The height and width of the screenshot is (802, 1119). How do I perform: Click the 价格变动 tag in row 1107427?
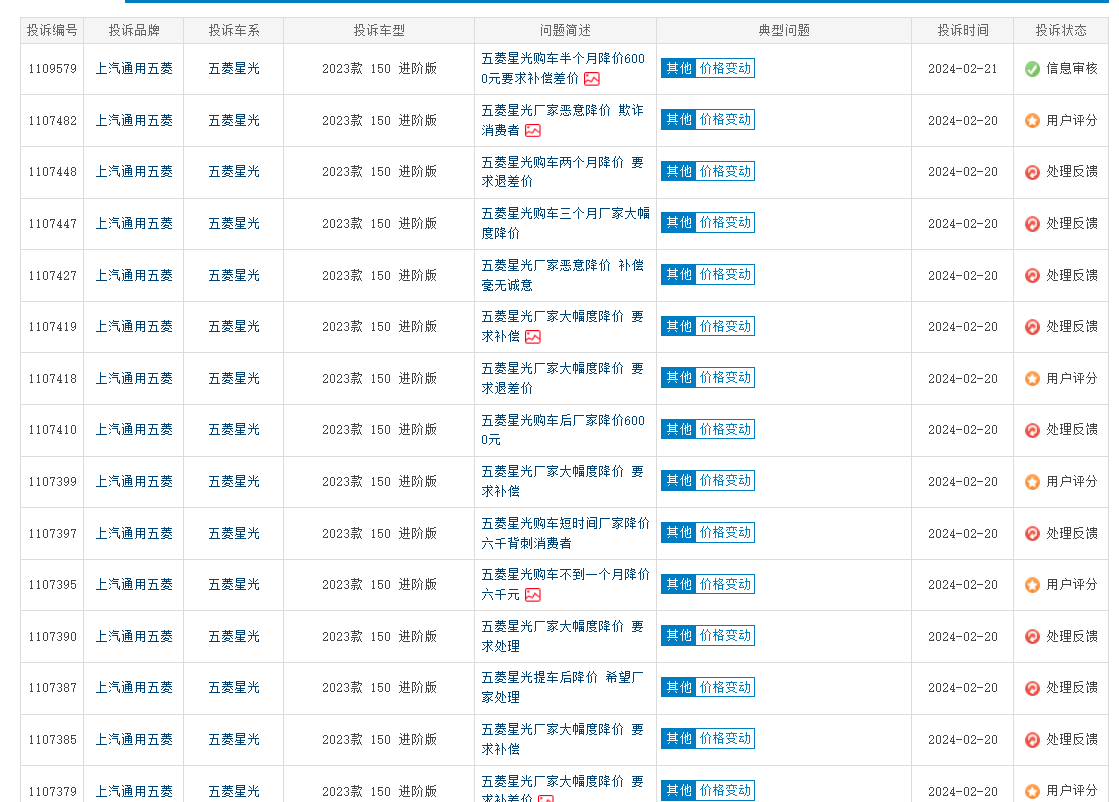tap(725, 275)
